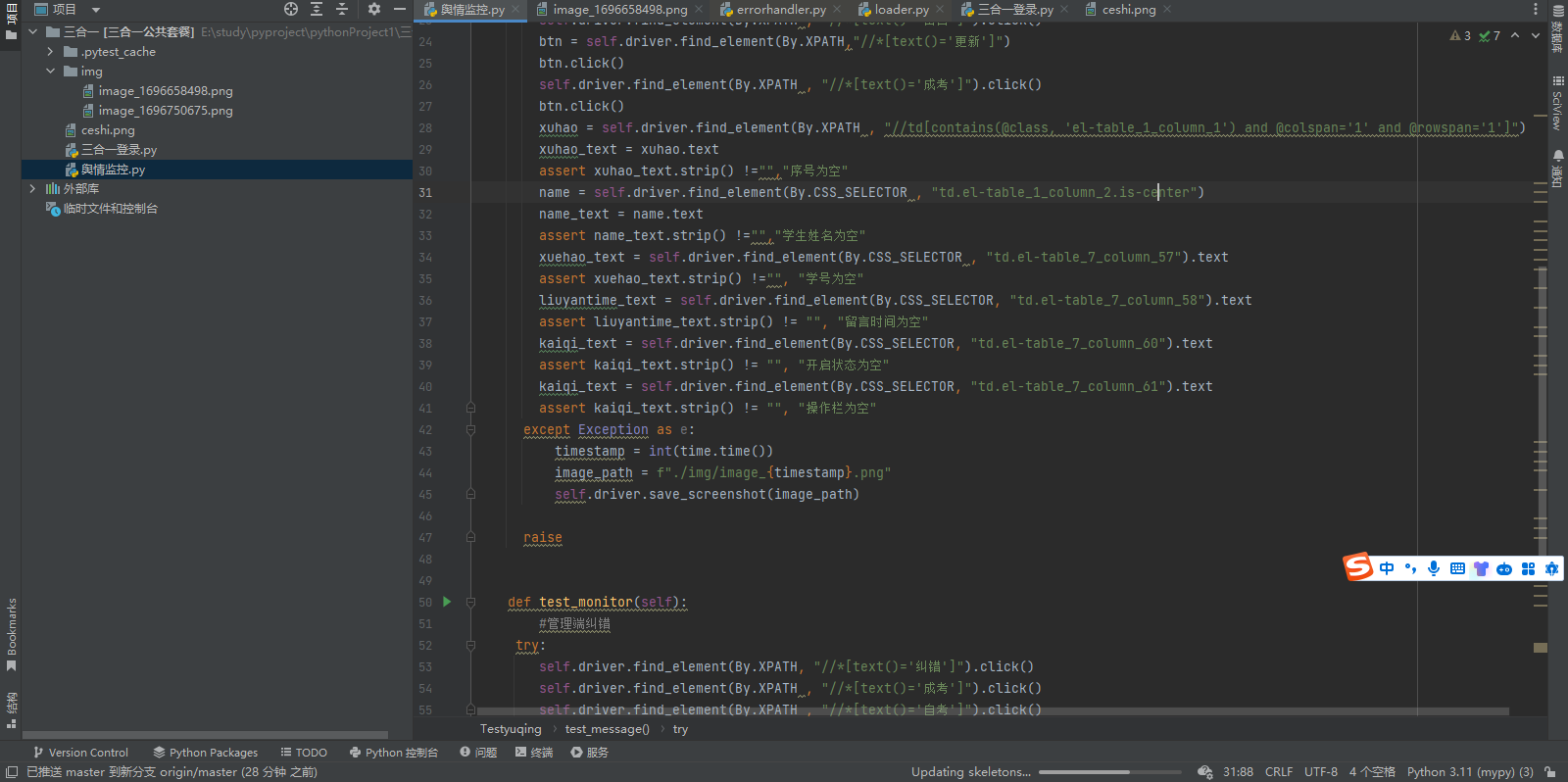The width and height of the screenshot is (1568, 782).
Task: Click the typo checkmark indicator showing 7
Action: (1490, 35)
